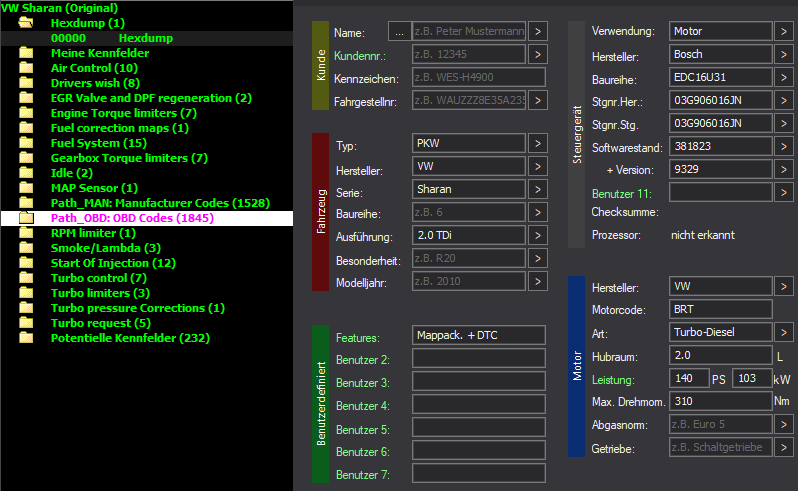
Task: Click the folder icon next to Air Control
Action: click(27, 68)
